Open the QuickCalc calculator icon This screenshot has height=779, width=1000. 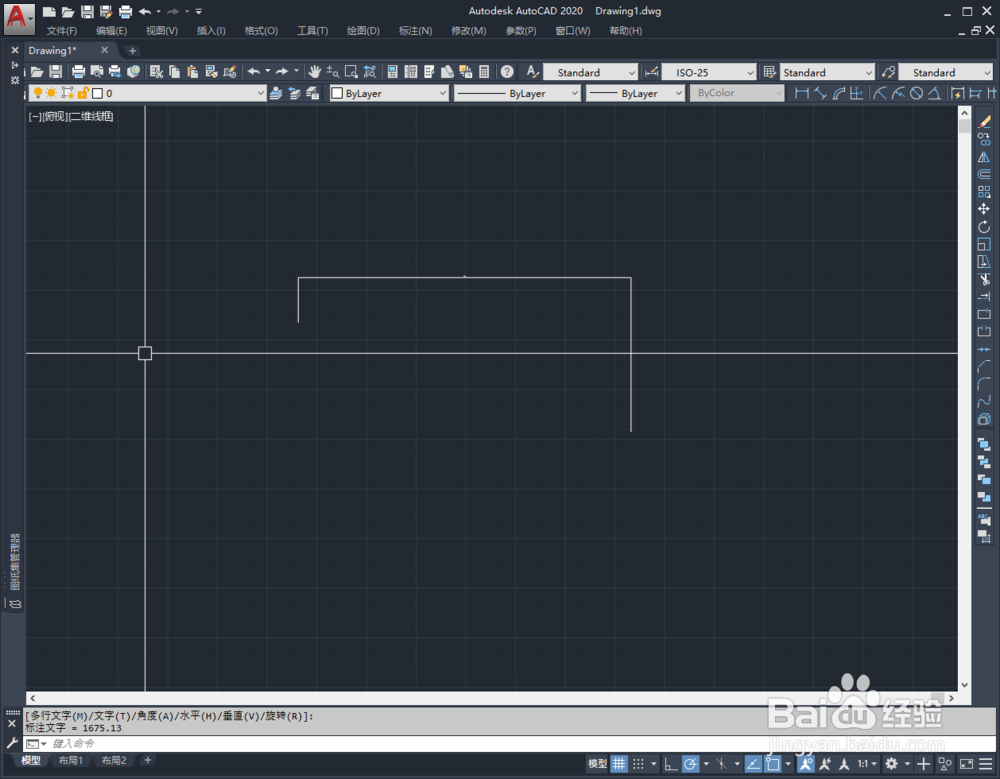[484, 72]
